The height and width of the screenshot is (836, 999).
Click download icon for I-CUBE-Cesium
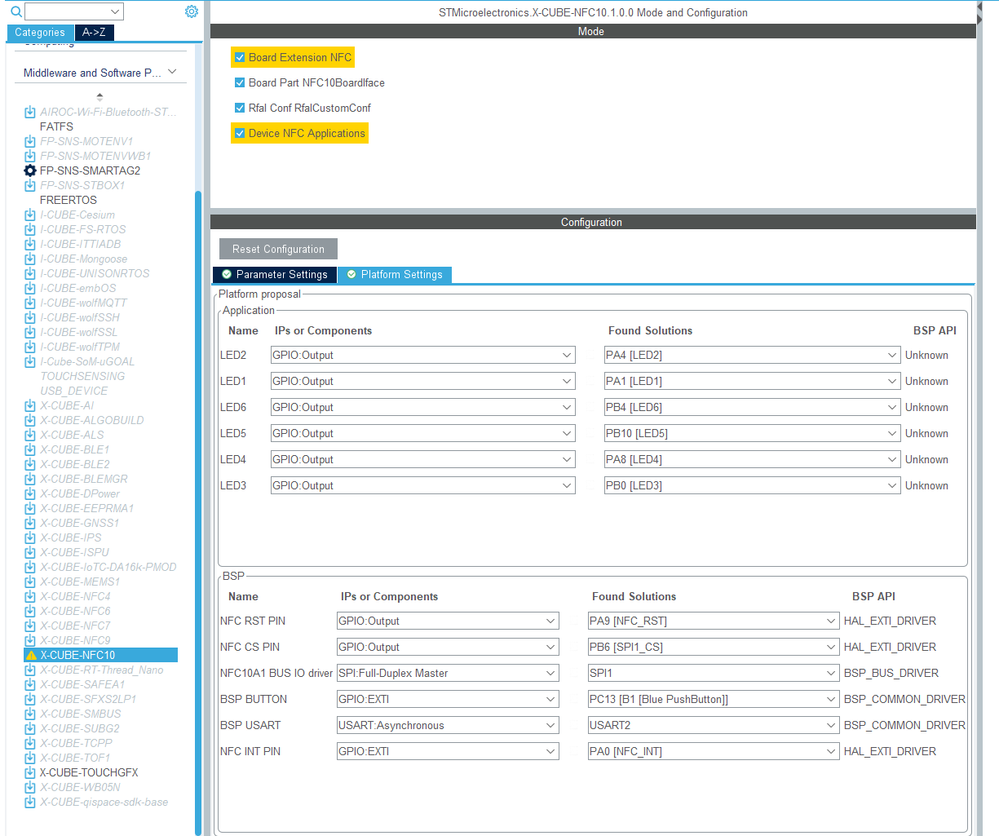[x=30, y=215]
